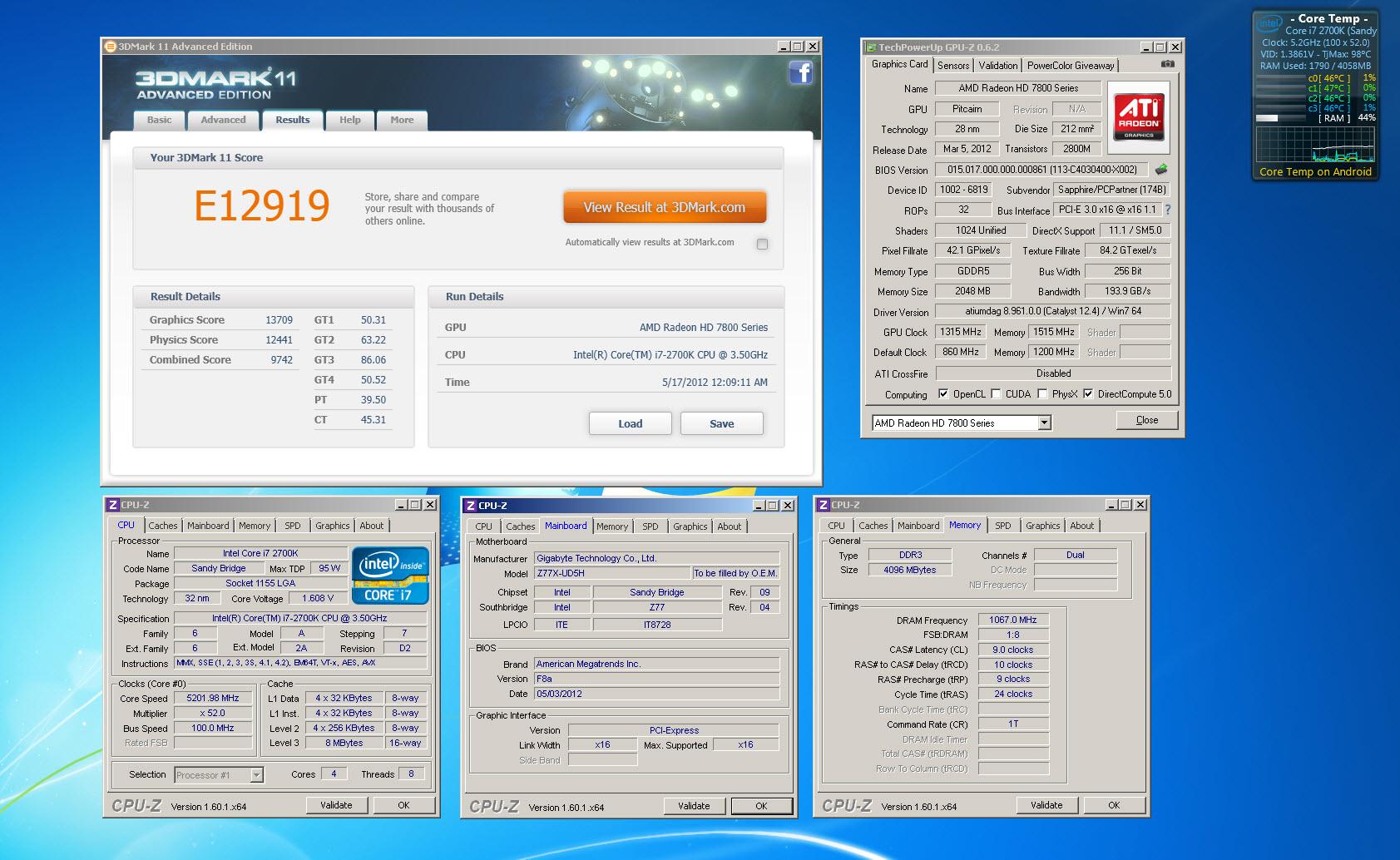Screen dimensions: 1400x860
Task: Click the Bus Interface question mark help icon
Action: 1167,210
